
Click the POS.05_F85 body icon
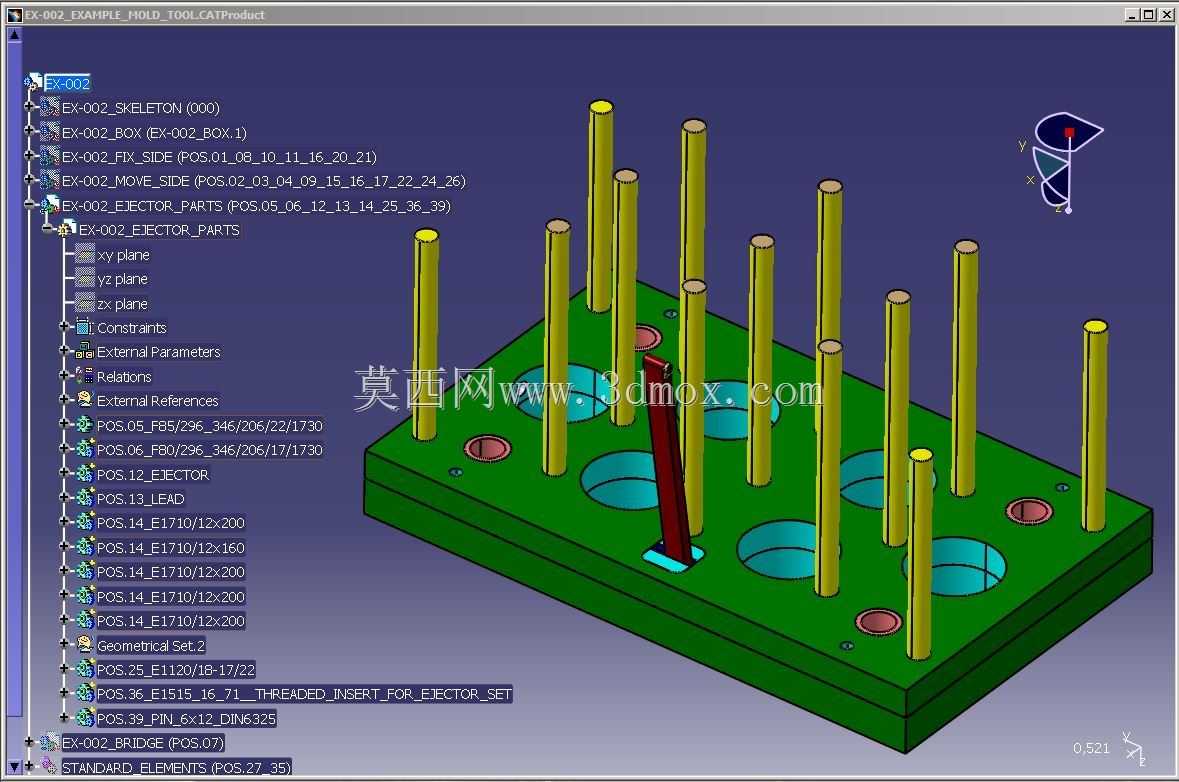(x=85, y=425)
